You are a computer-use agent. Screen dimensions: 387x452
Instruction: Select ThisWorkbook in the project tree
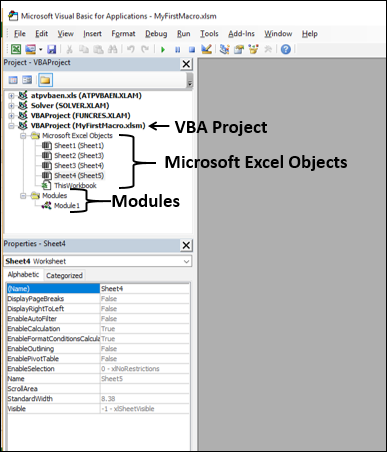click(x=75, y=186)
